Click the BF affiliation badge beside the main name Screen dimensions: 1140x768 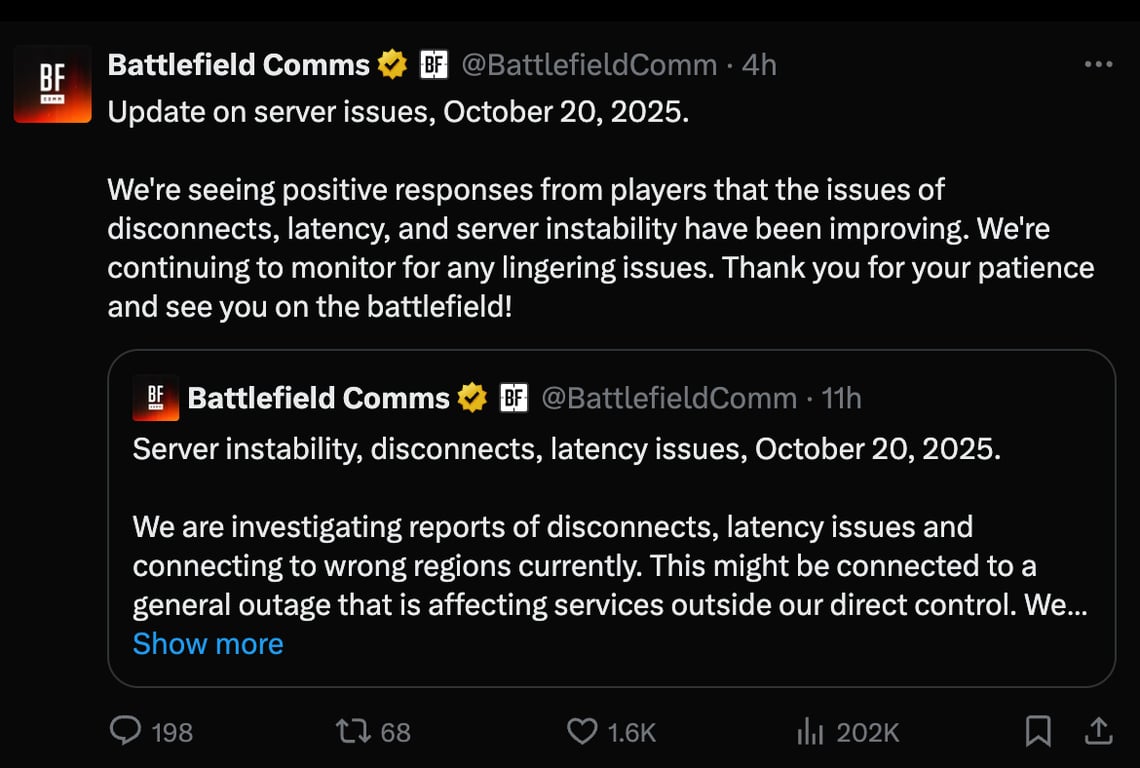tap(433, 66)
